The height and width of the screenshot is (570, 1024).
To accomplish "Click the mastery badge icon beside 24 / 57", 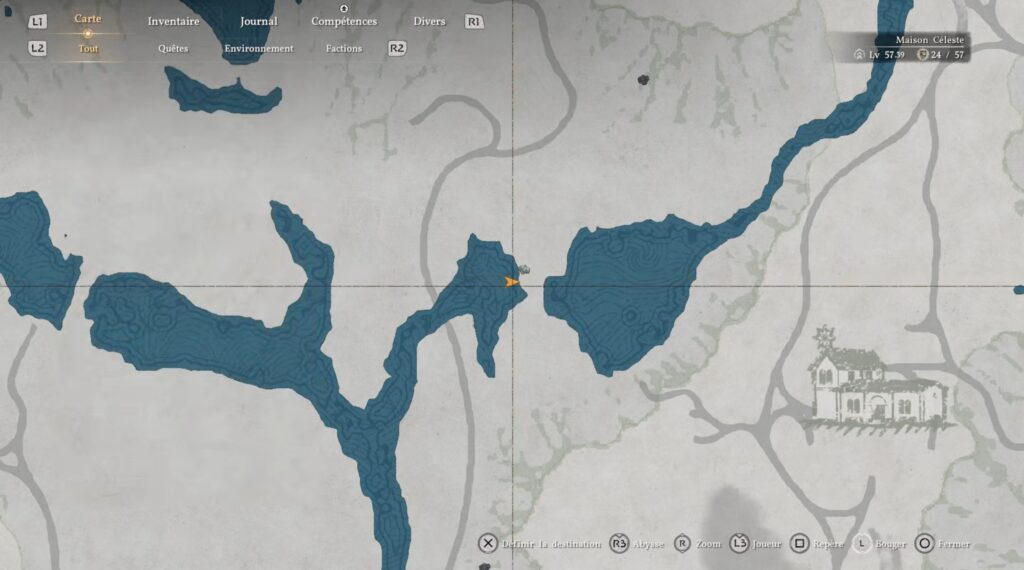I will [x=922, y=55].
